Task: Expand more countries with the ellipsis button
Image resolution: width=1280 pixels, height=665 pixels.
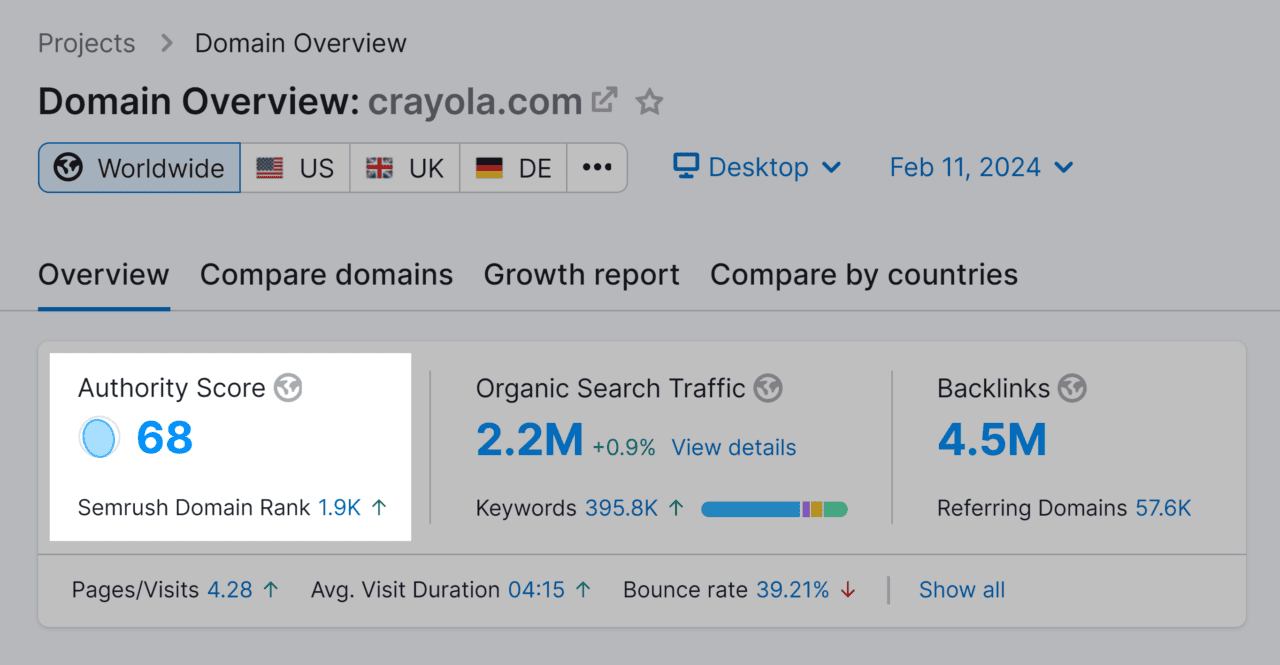Action: [597, 167]
